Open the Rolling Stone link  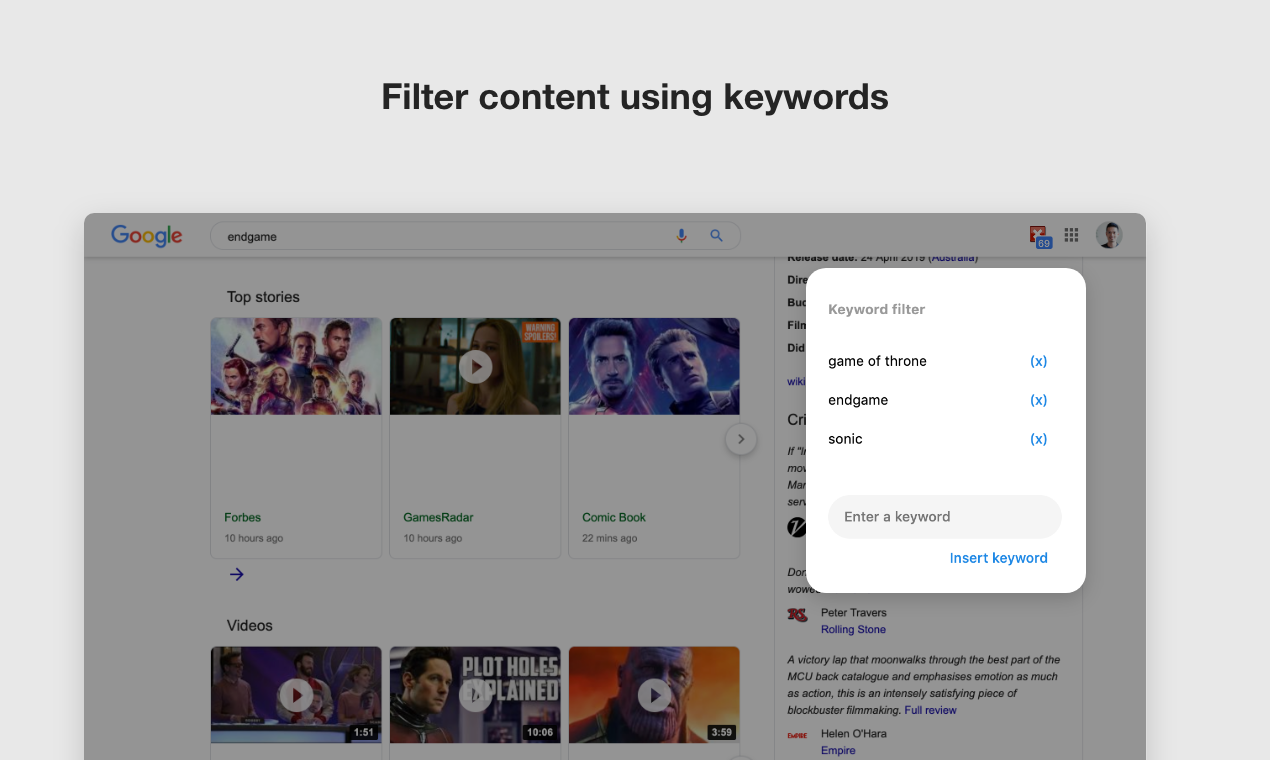pyautogui.click(x=853, y=629)
